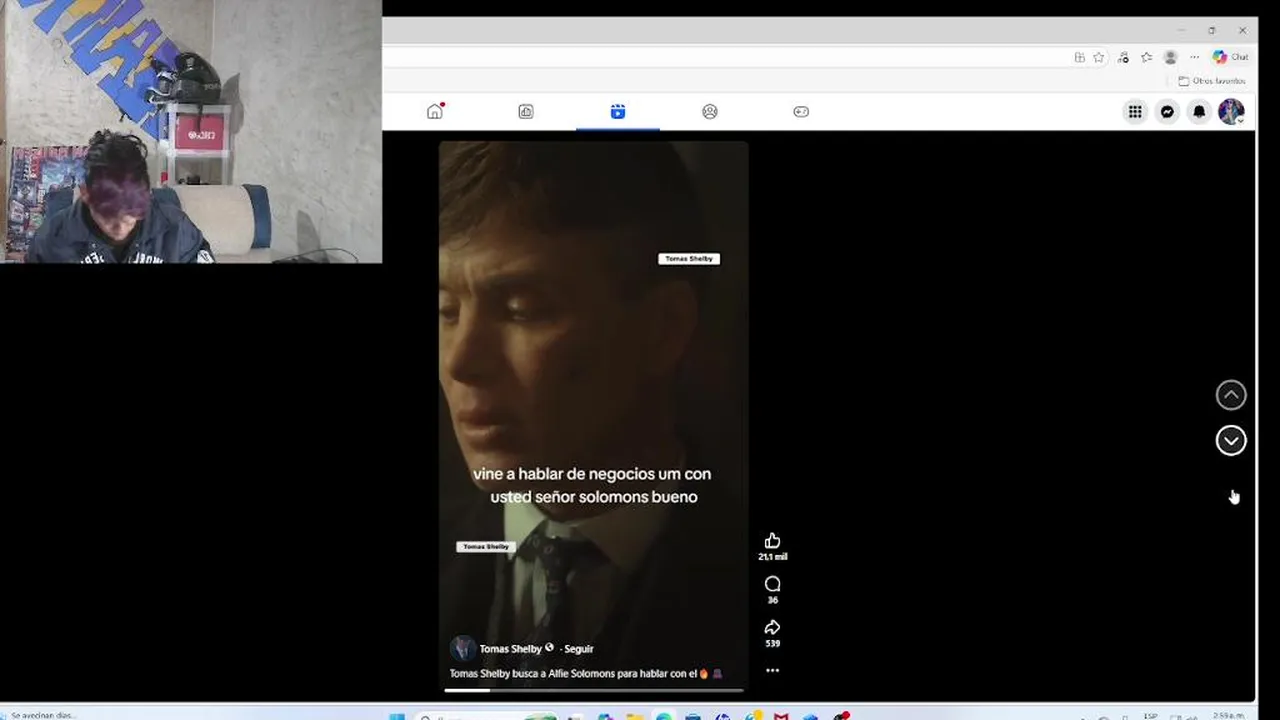The width and height of the screenshot is (1280, 720).
Task: Open Copilot Chat in Edge
Action: pos(1230,57)
